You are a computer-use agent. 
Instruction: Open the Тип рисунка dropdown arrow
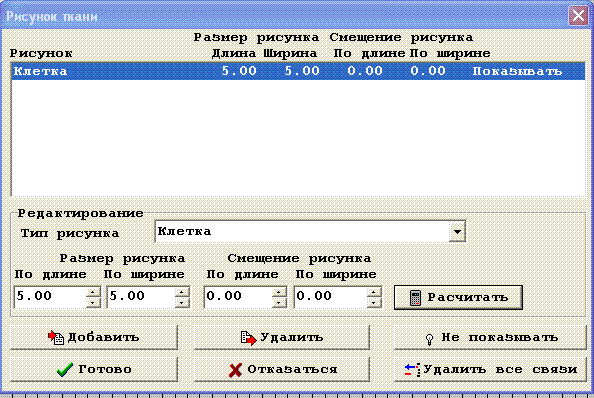point(457,231)
